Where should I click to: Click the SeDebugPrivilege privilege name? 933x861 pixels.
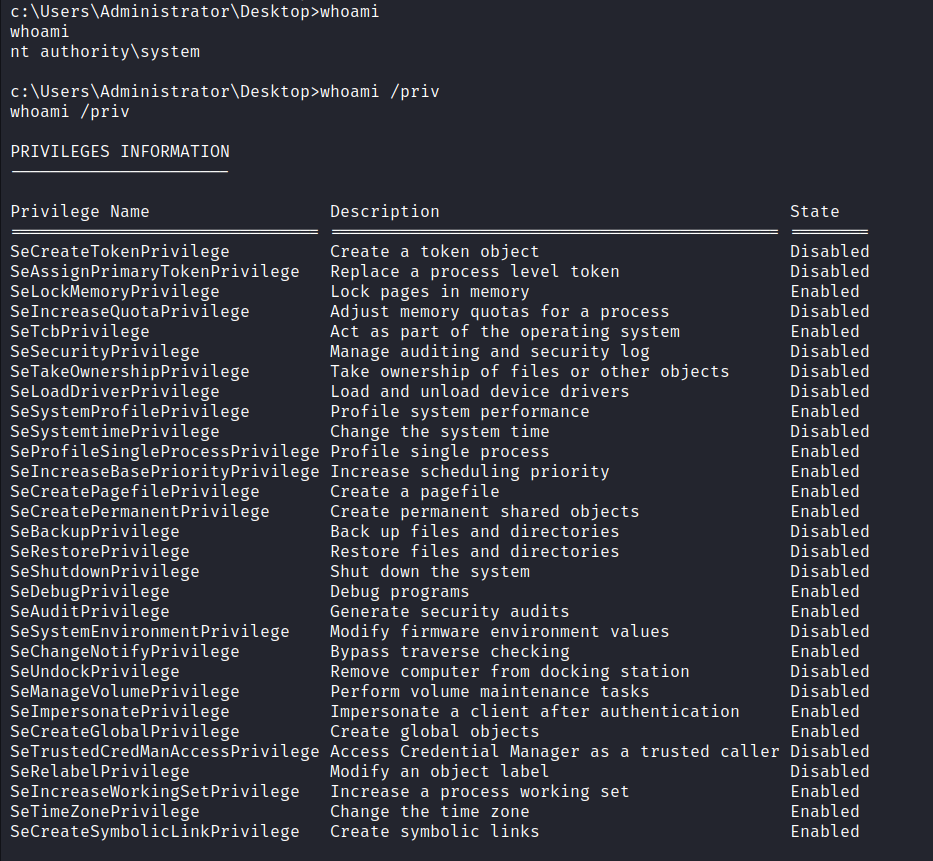pos(90,591)
